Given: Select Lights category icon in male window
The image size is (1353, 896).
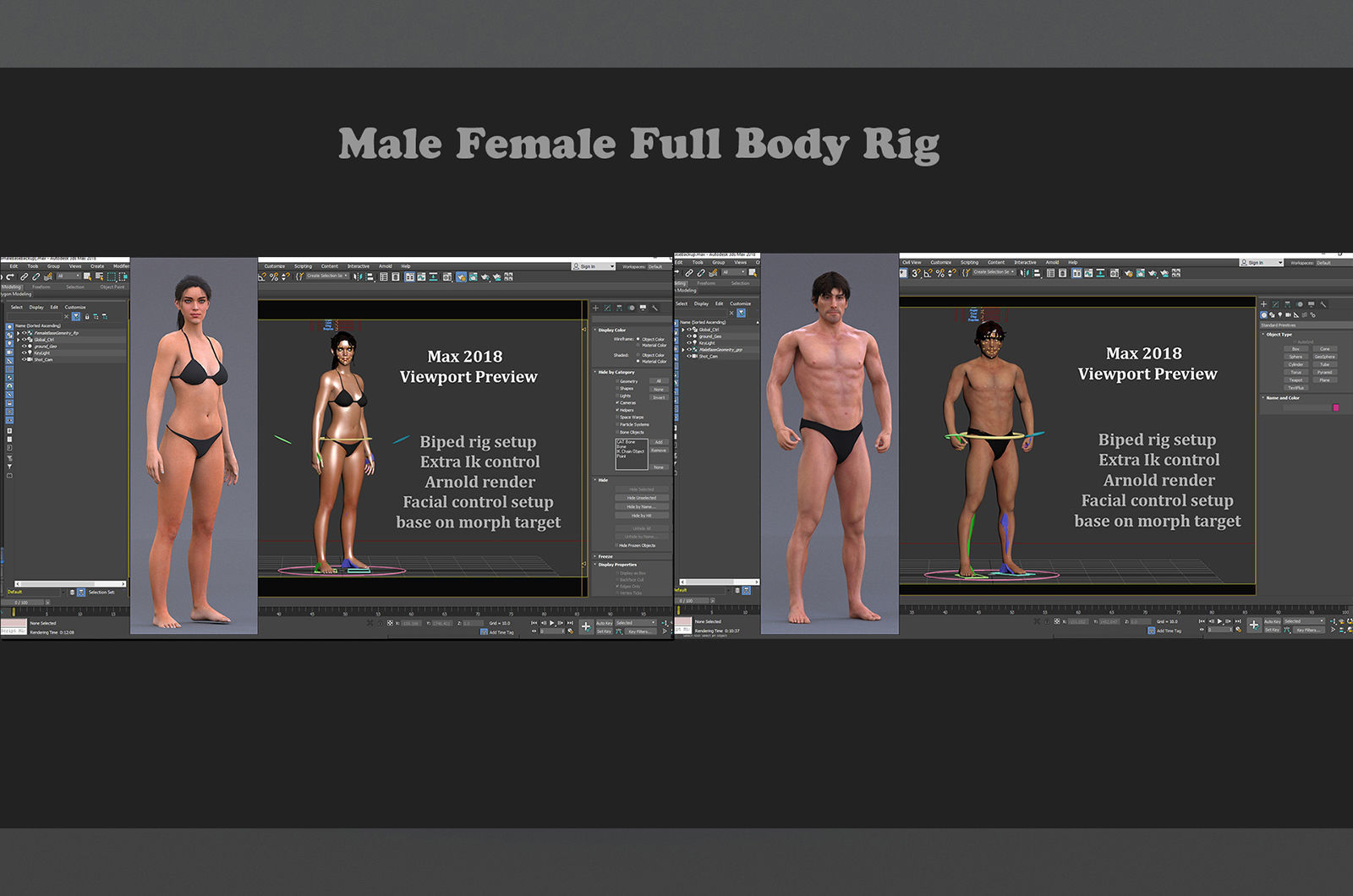Looking at the screenshot, I should pos(1280,314).
